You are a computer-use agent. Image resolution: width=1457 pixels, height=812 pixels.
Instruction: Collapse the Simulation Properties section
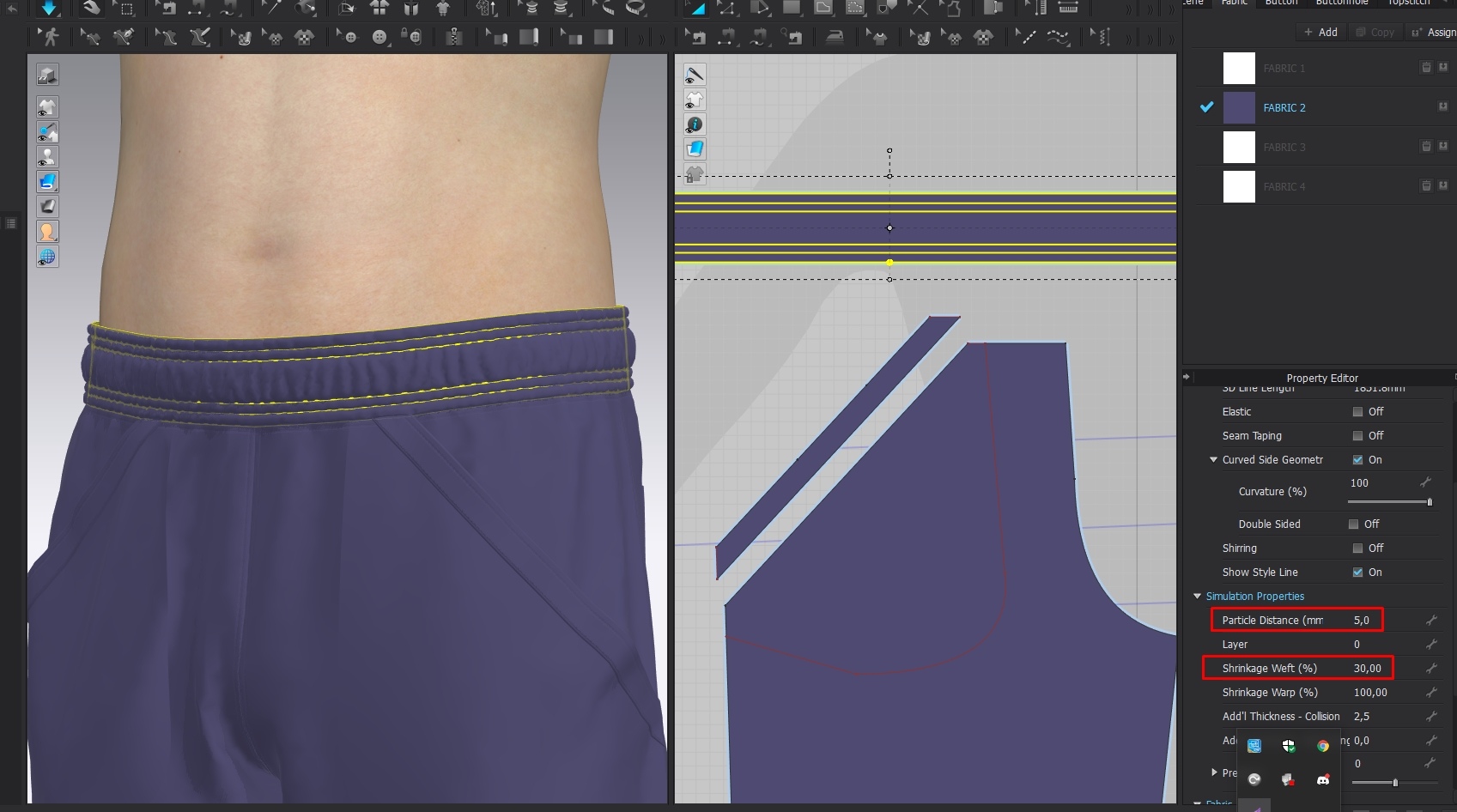click(1197, 596)
